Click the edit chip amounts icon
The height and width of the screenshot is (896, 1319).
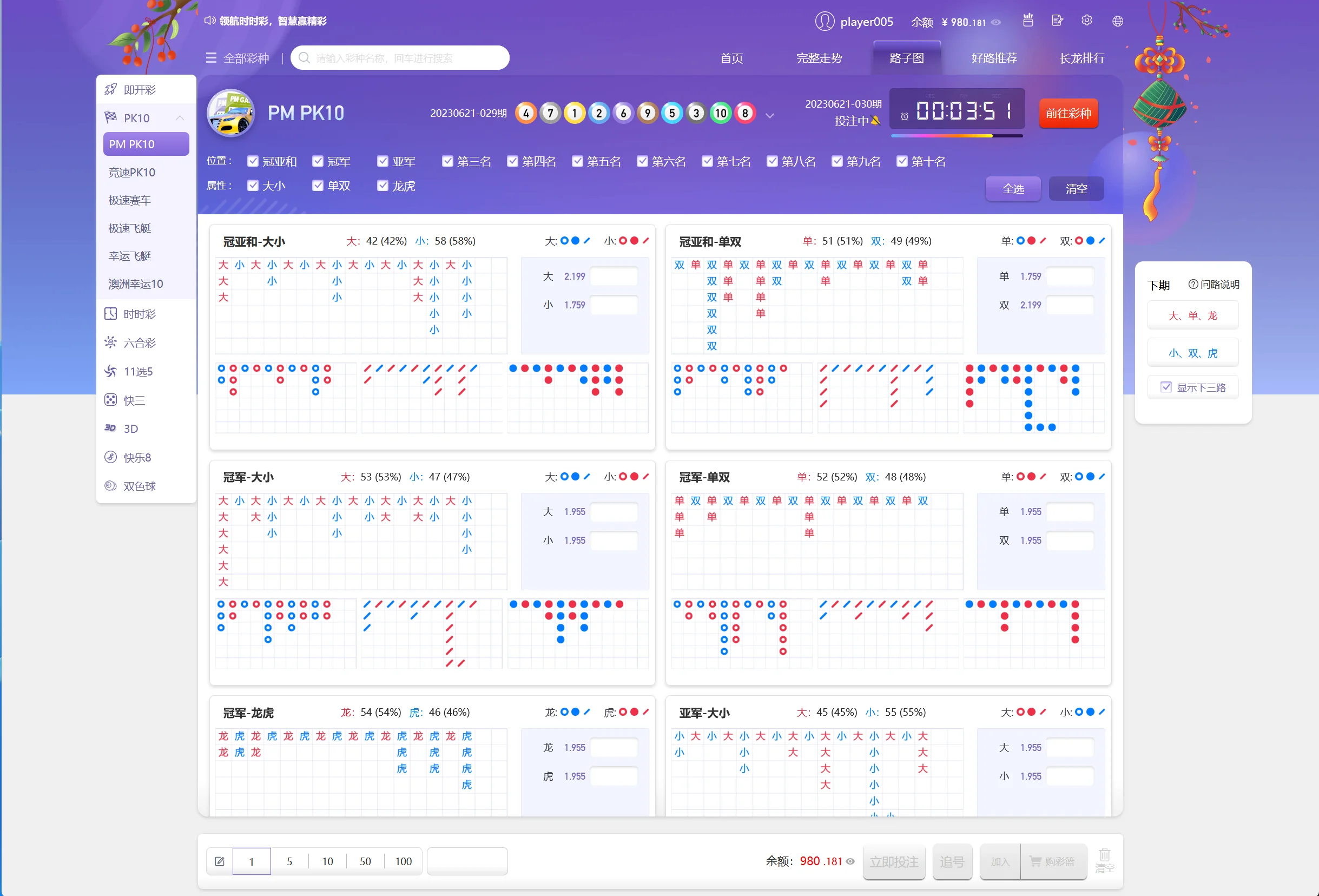click(220, 861)
